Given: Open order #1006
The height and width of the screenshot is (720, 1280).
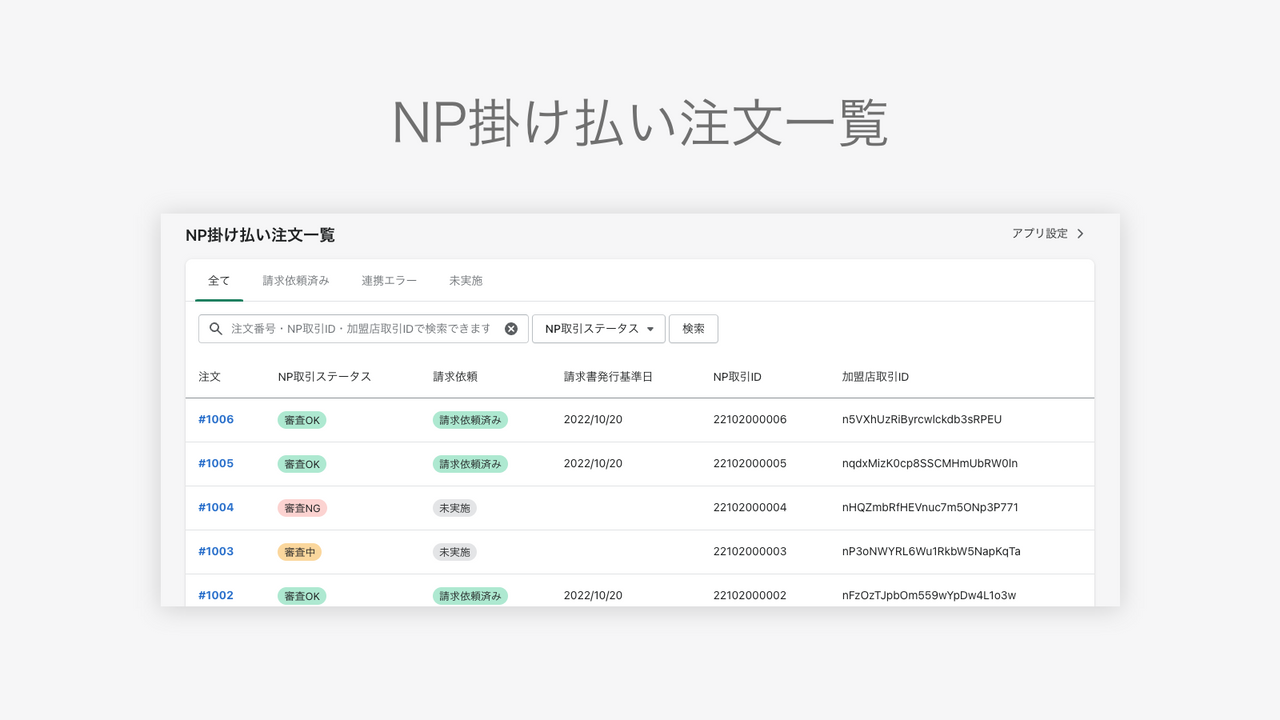Looking at the screenshot, I should (216, 420).
